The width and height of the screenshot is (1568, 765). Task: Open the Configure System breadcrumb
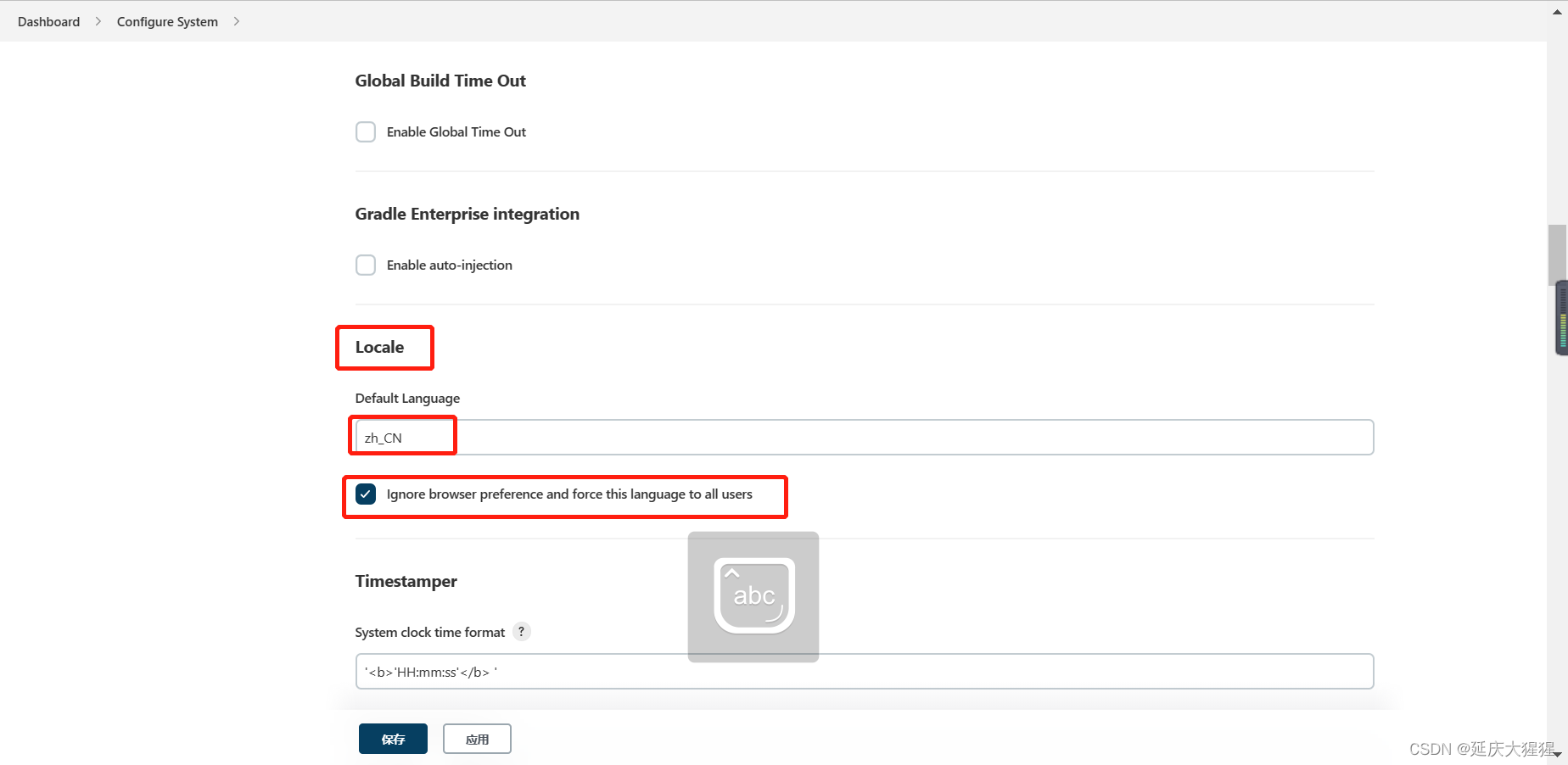click(x=167, y=21)
